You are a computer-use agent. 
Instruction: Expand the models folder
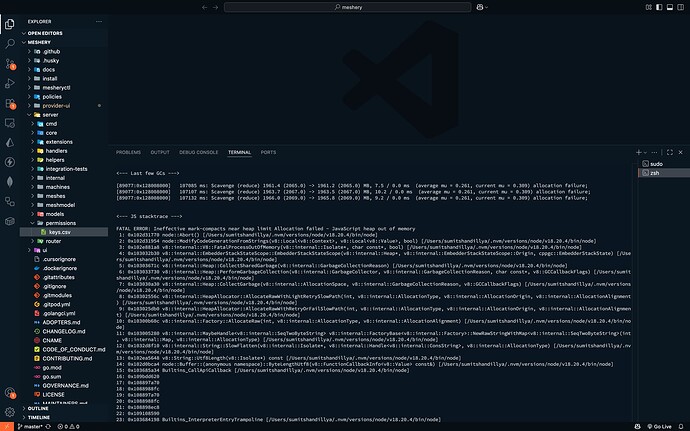pyautogui.click(x=64, y=214)
